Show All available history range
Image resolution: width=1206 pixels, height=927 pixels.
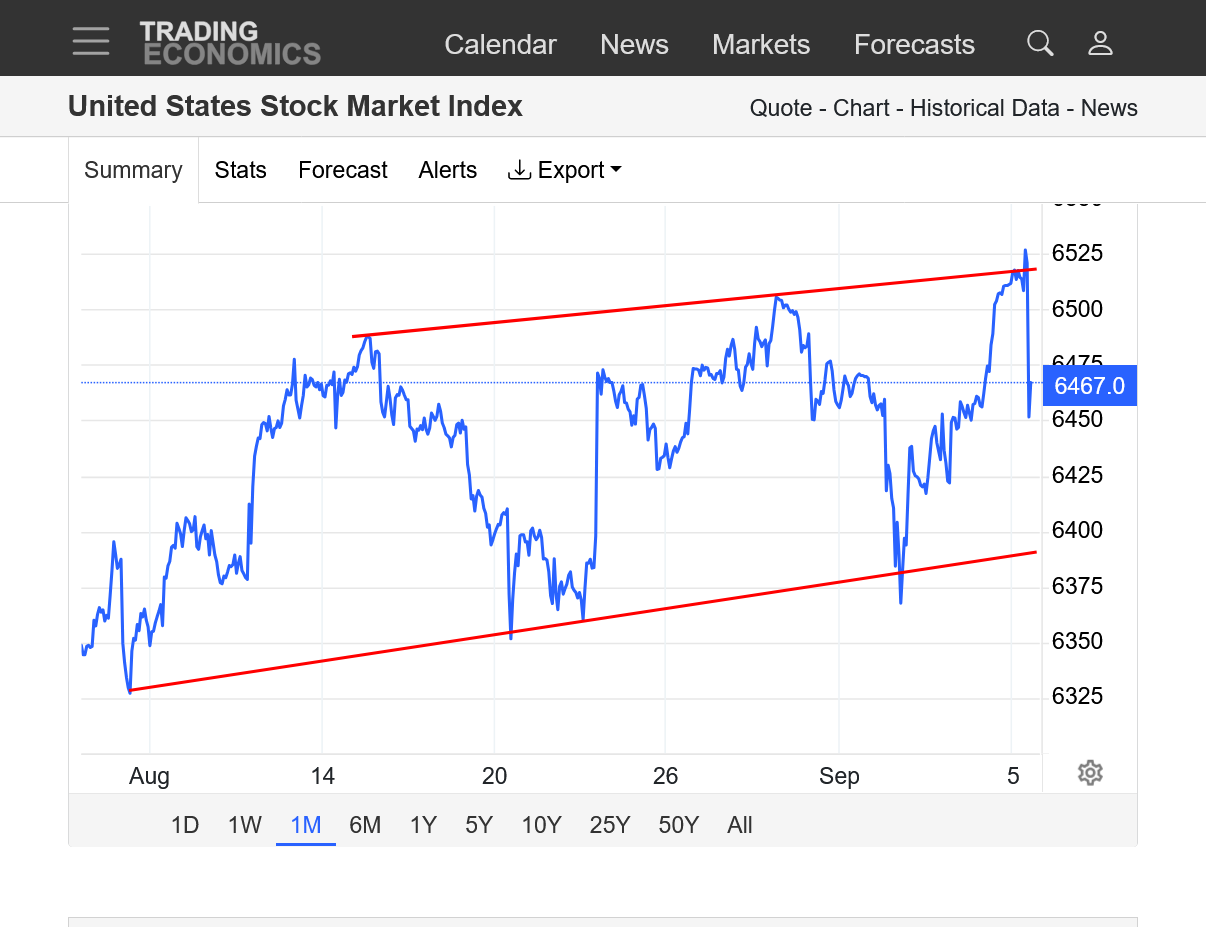tap(740, 825)
